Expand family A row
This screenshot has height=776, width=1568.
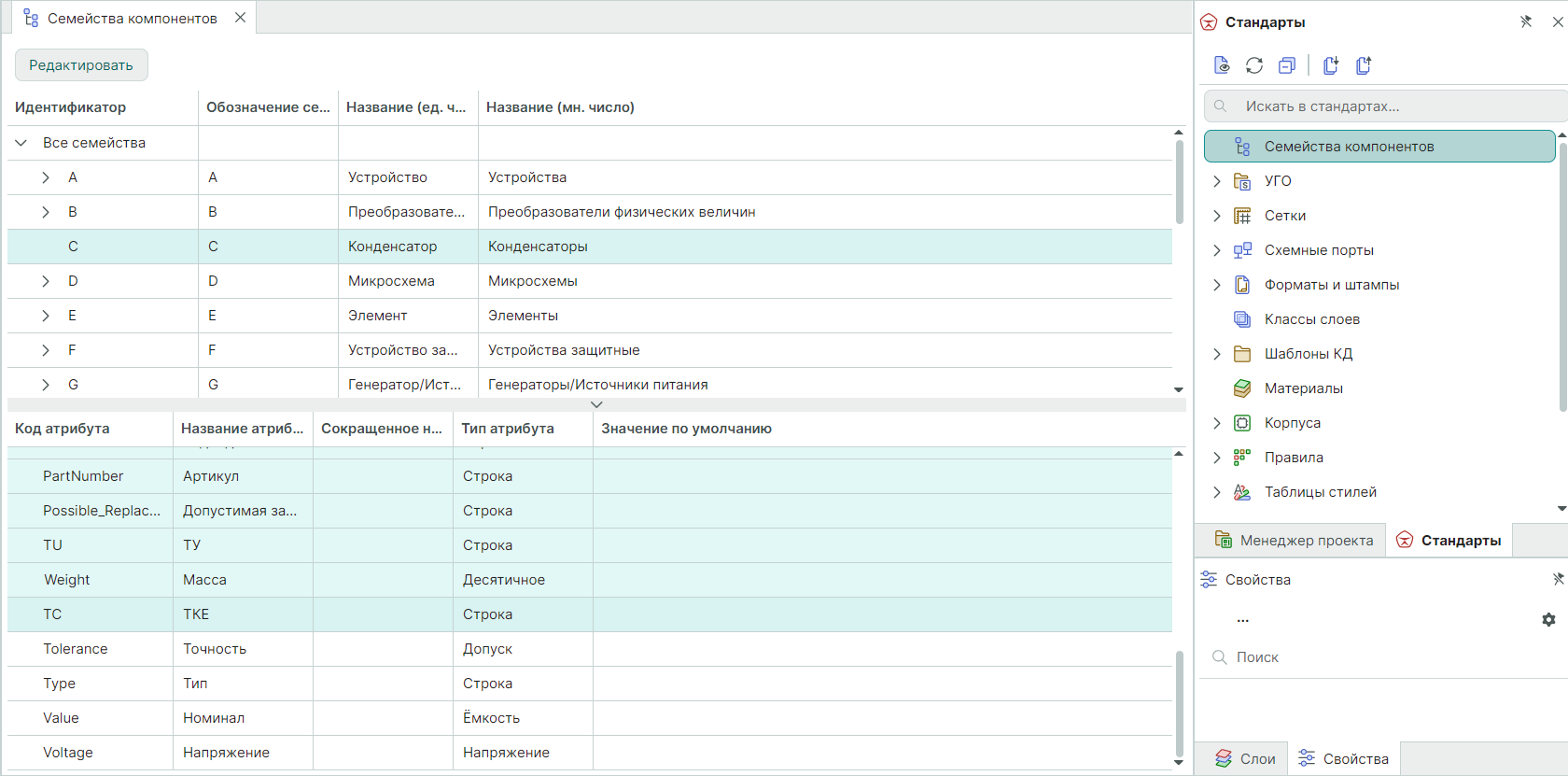46,177
